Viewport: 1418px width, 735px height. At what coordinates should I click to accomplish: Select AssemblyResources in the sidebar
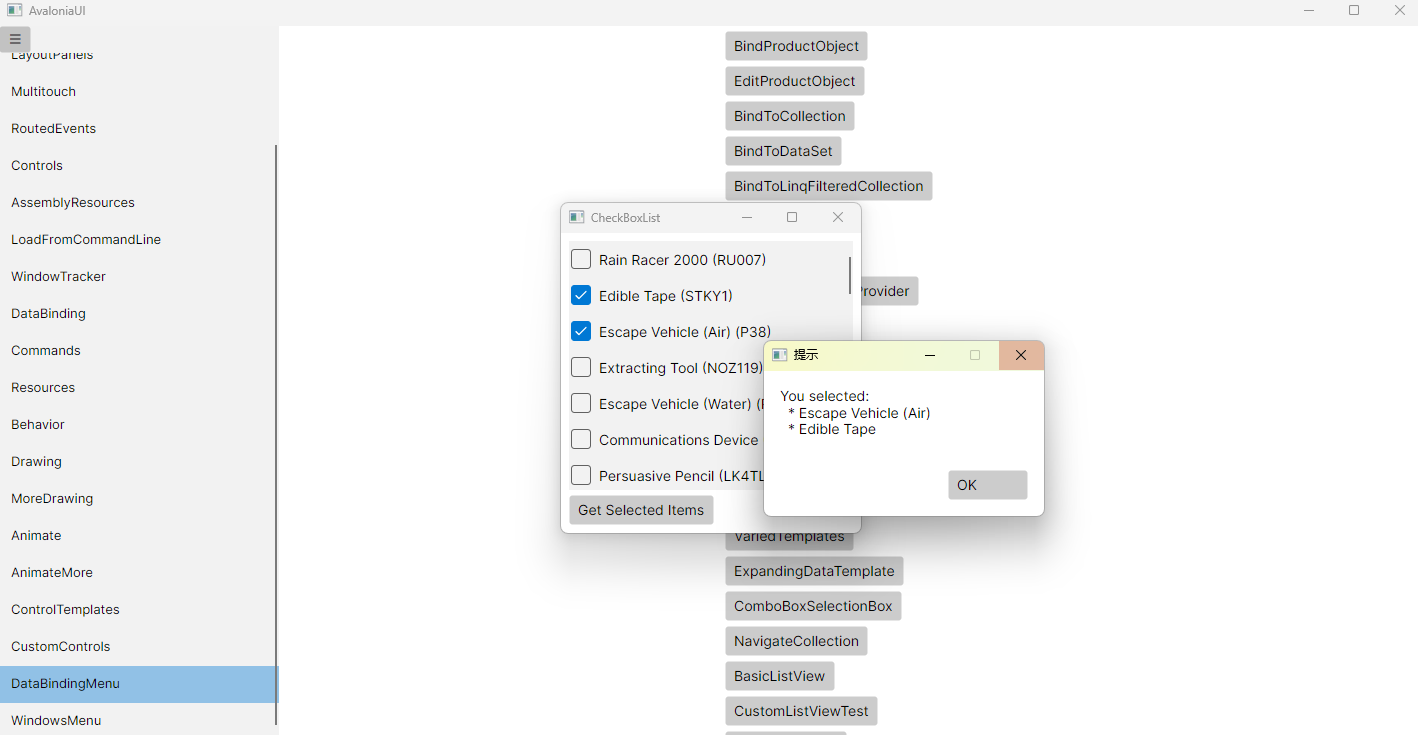click(x=137, y=202)
